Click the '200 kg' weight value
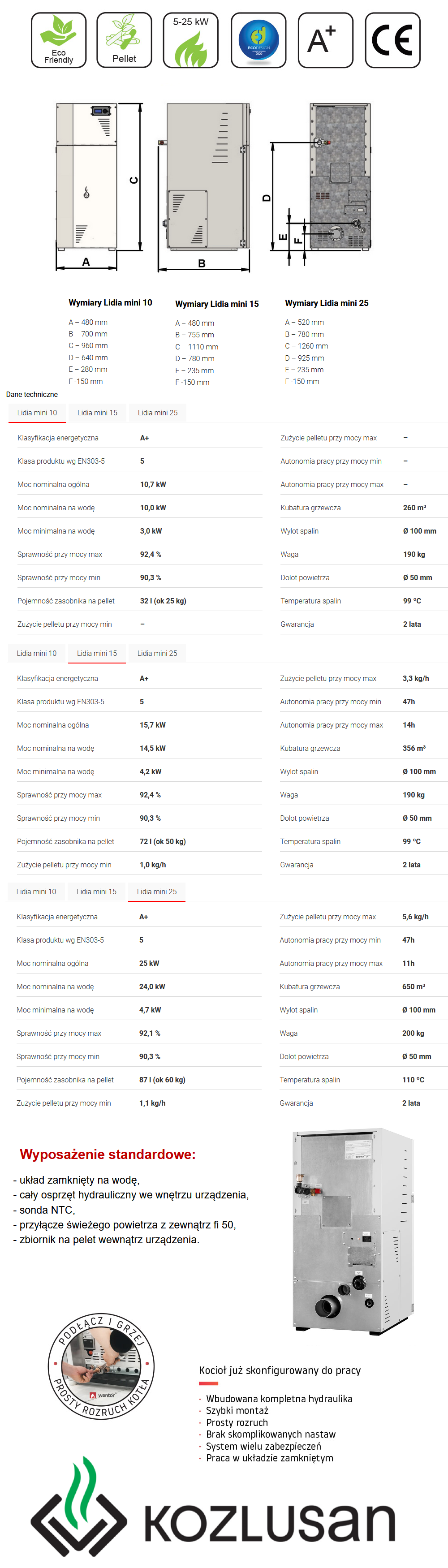The image size is (448, 1568). coord(414,1033)
